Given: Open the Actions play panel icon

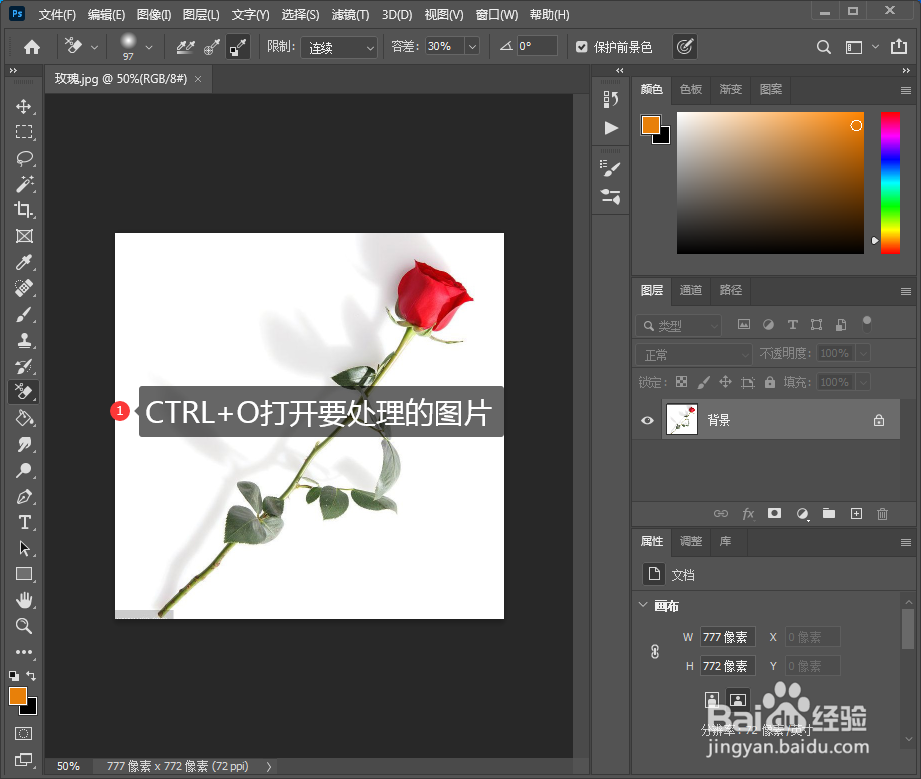Looking at the screenshot, I should click(x=611, y=128).
